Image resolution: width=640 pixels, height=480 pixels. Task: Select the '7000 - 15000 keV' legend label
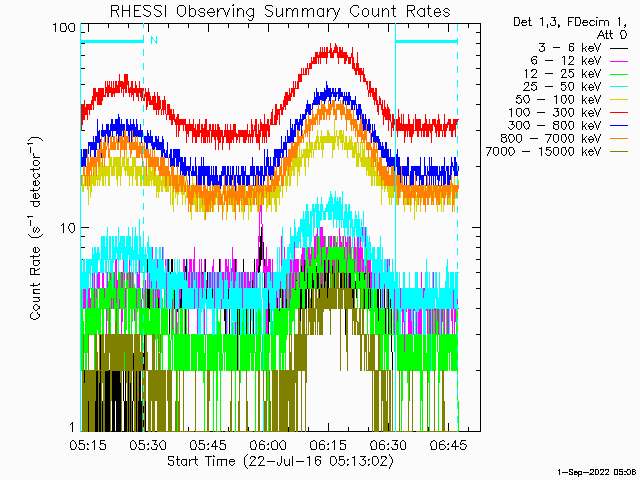[x=543, y=152]
